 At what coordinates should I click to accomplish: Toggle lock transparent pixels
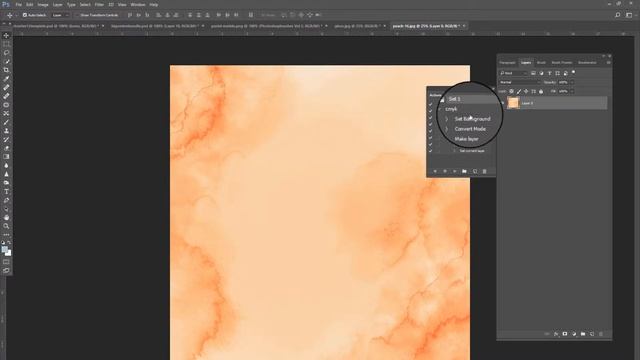pyautogui.click(x=511, y=91)
